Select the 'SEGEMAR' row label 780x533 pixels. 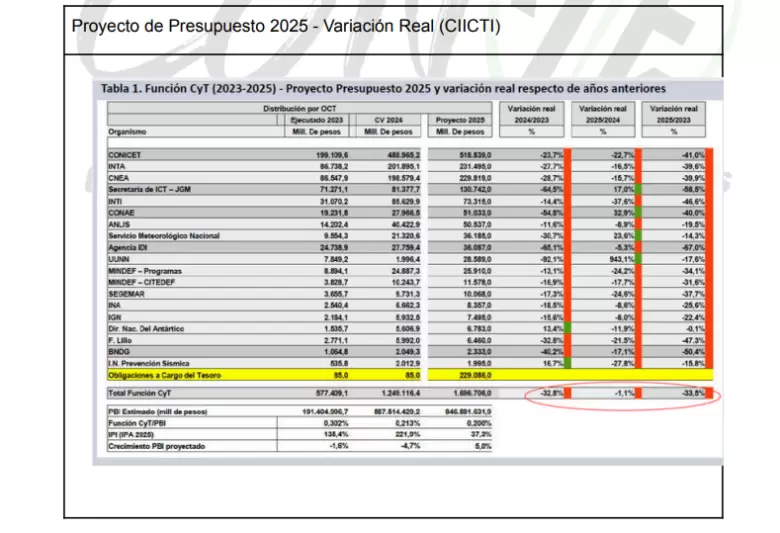coord(126,294)
